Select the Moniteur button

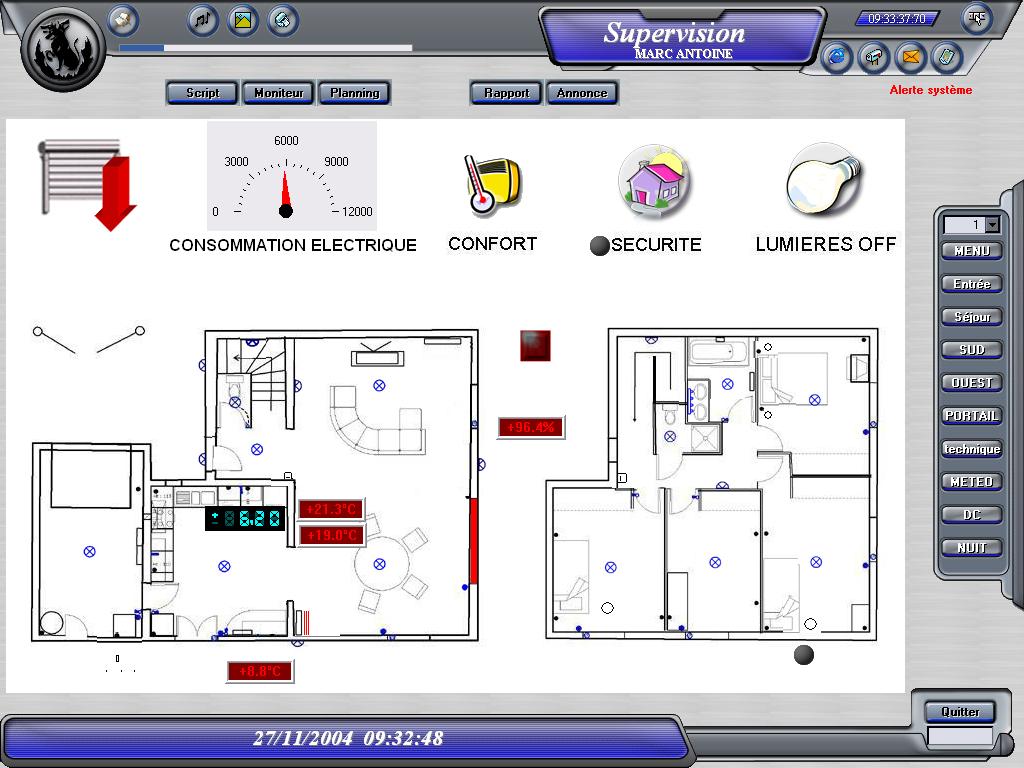click(278, 93)
